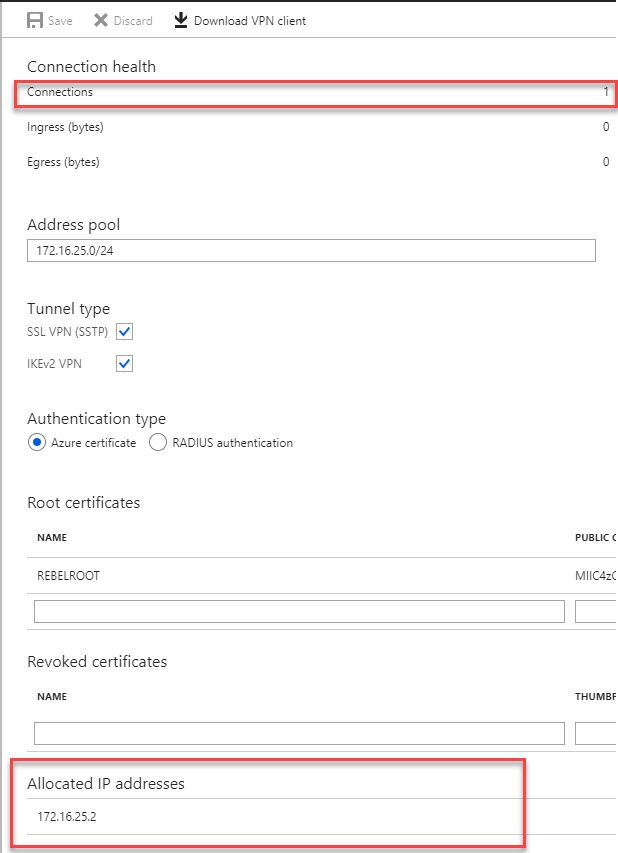Toggle the IKEv2 VPN checkbox
The width and height of the screenshot is (618, 853).
click(x=125, y=364)
